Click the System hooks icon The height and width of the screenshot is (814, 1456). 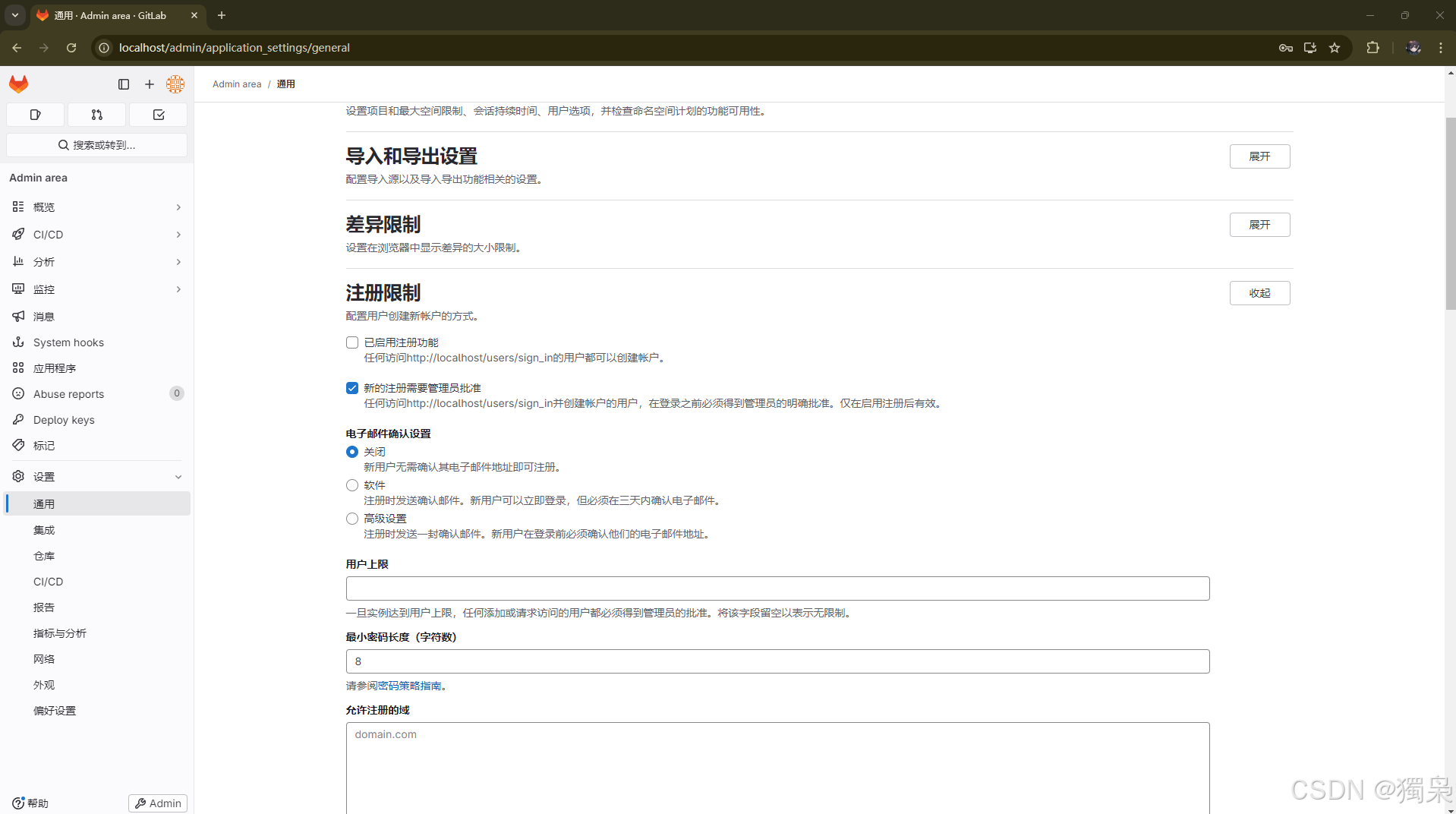pyautogui.click(x=18, y=342)
